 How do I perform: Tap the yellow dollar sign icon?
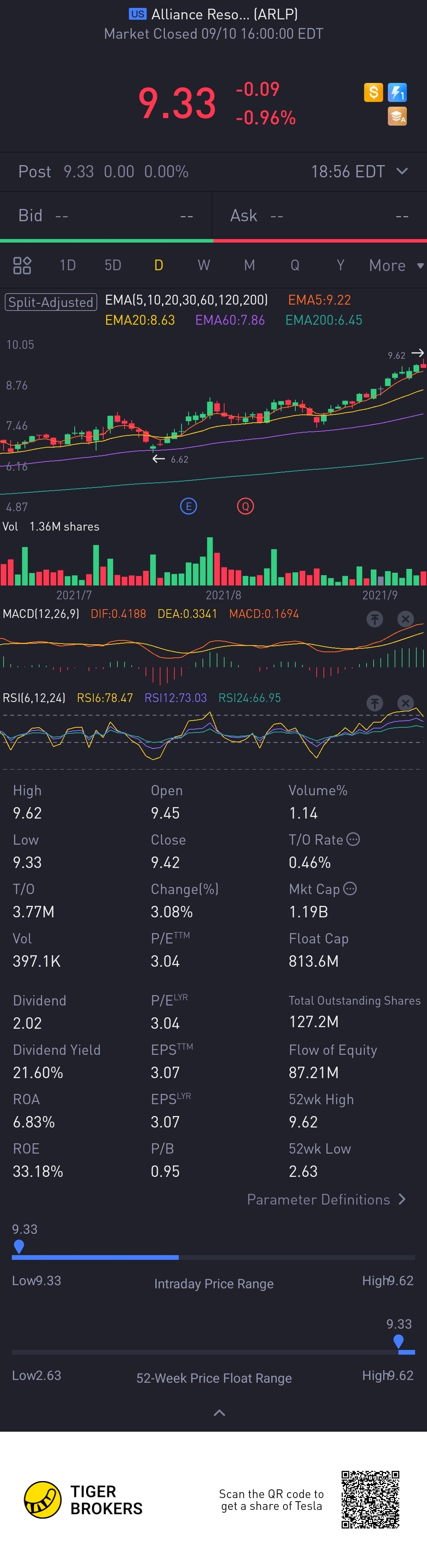tap(373, 92)
